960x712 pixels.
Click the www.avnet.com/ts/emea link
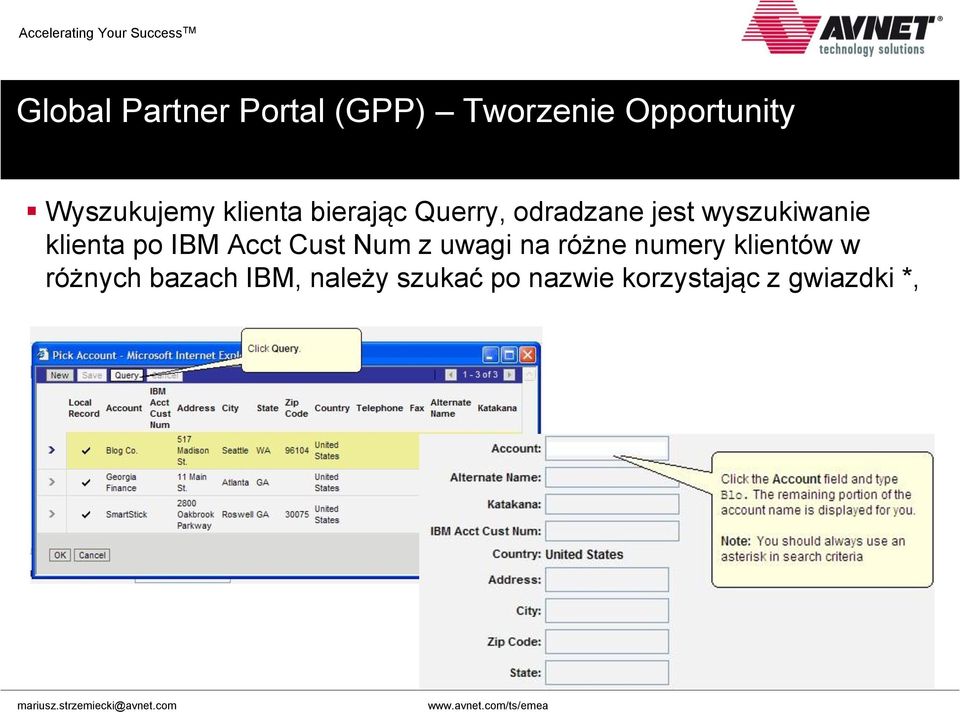tap(487, 705)
